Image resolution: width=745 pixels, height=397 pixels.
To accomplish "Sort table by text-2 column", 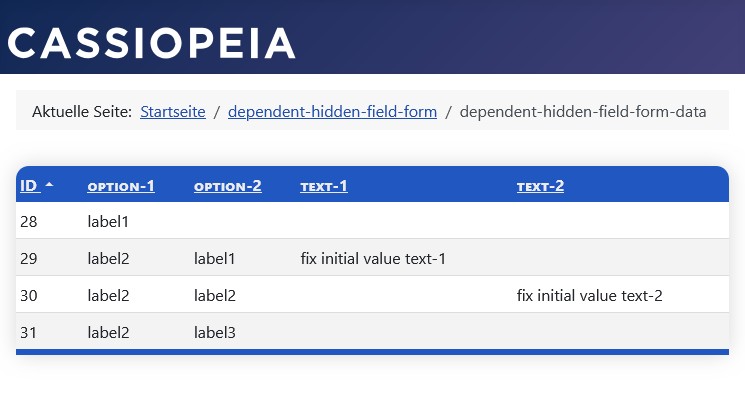I will click(540, 186).
